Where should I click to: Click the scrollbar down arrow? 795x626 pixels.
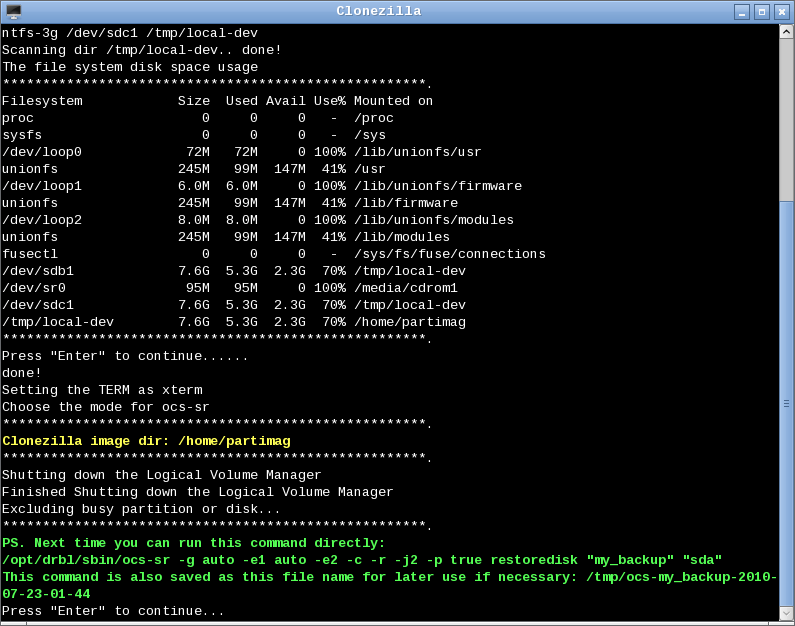[786, 613]
